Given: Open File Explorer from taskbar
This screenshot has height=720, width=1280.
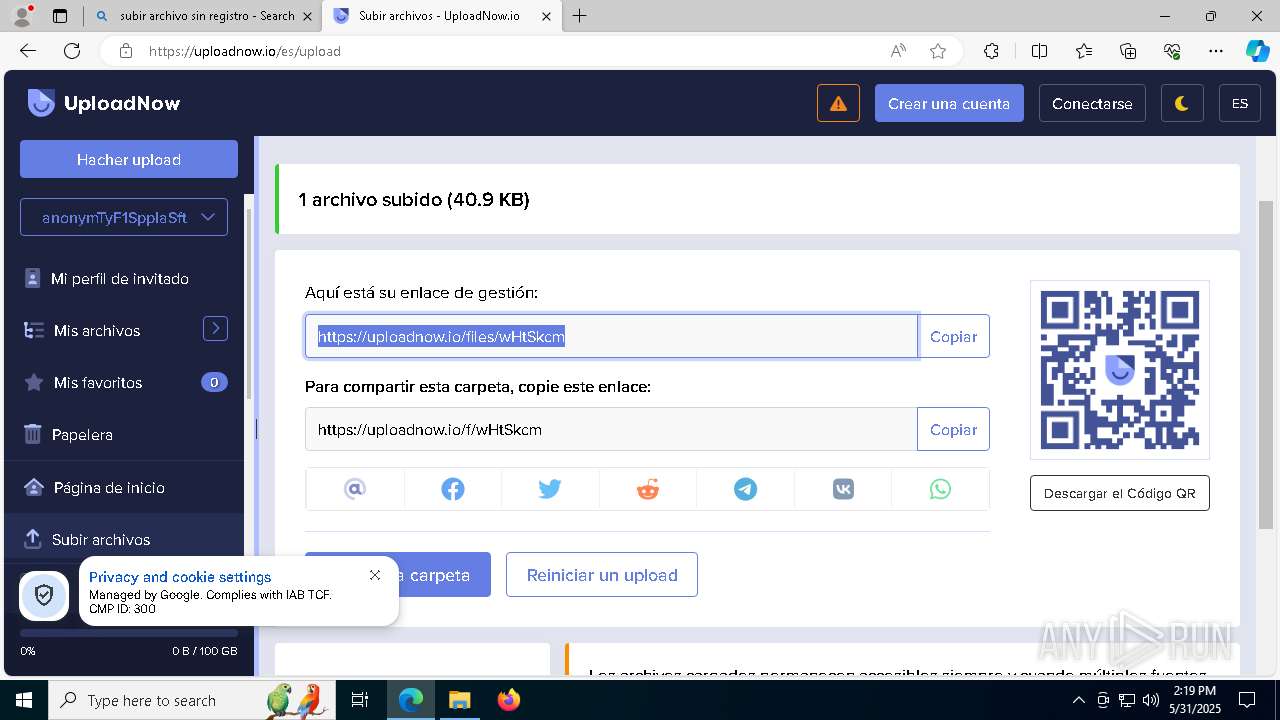Looking at the screenshot, I should point(459,700).
